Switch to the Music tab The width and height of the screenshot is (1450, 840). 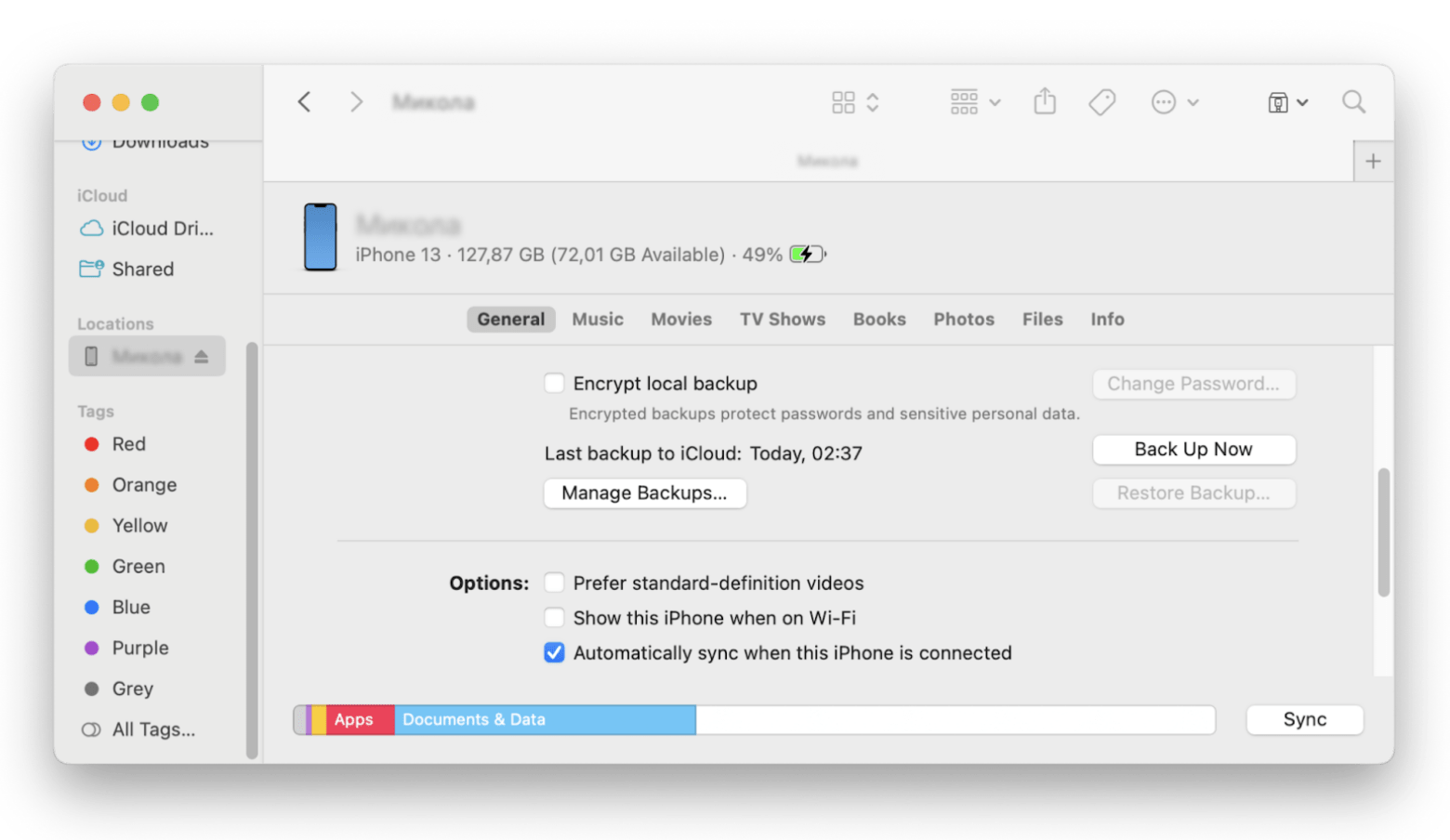[x=597, y=319]
